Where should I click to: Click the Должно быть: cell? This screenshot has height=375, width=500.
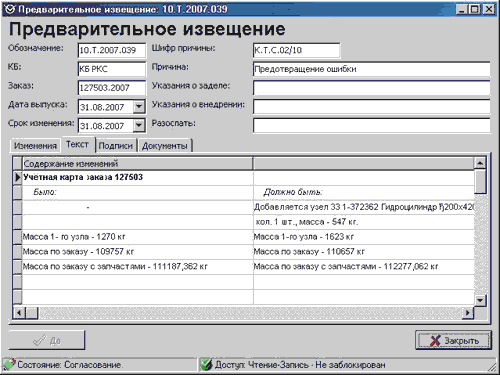[x=364, y=192]
